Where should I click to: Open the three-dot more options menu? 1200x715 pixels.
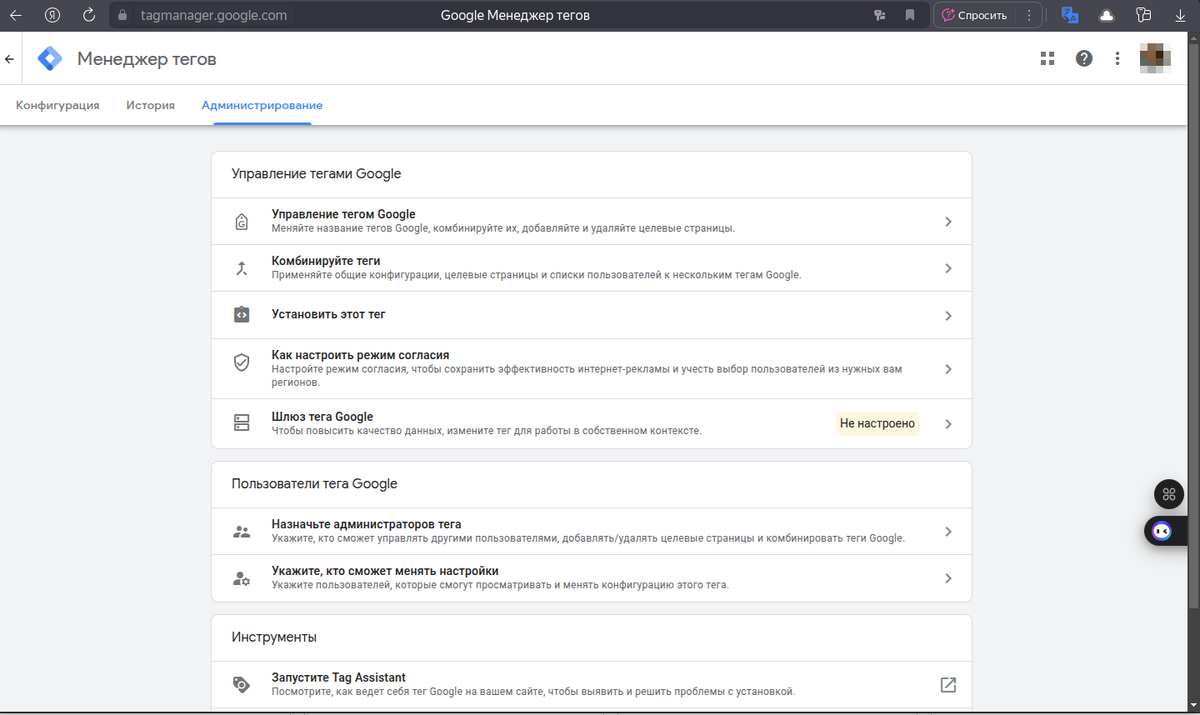[x=1117, y=59]
